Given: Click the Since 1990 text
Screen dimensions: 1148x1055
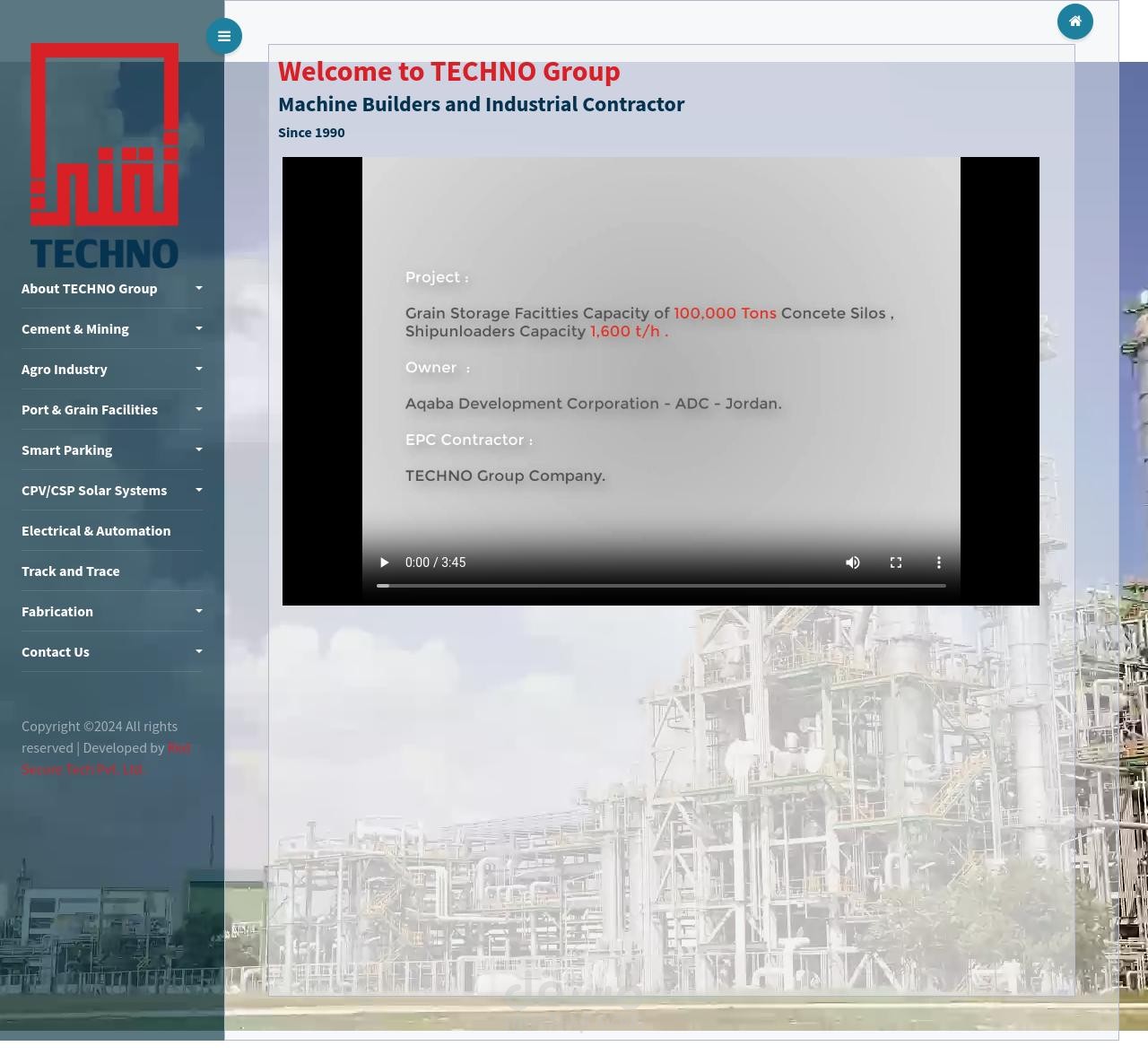Looking at the screenshot, I should coord(311,132).
